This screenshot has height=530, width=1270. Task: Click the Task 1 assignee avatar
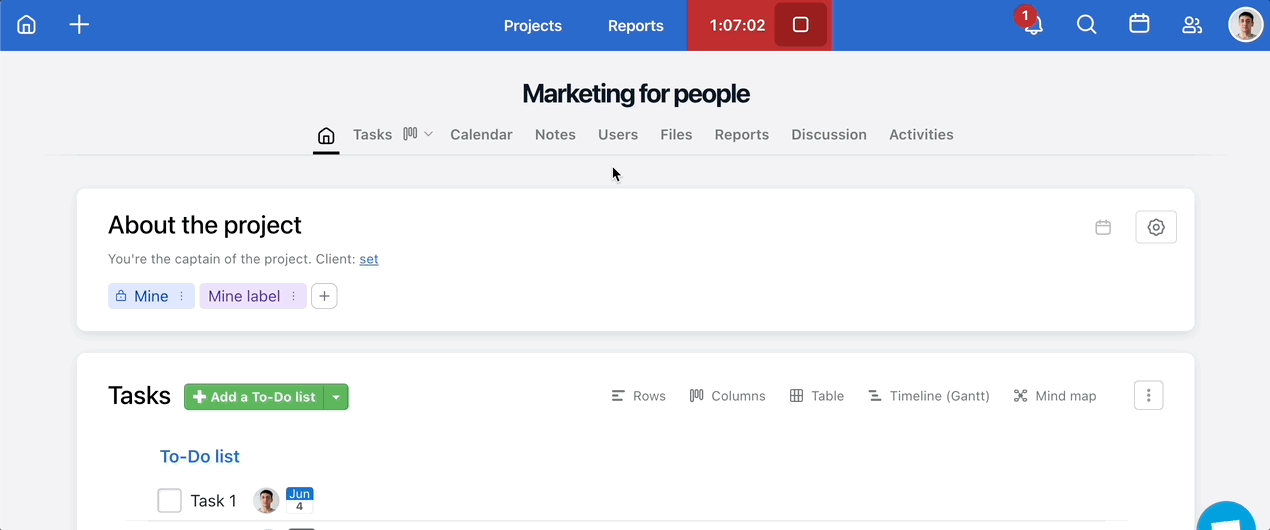click(266, 501)
